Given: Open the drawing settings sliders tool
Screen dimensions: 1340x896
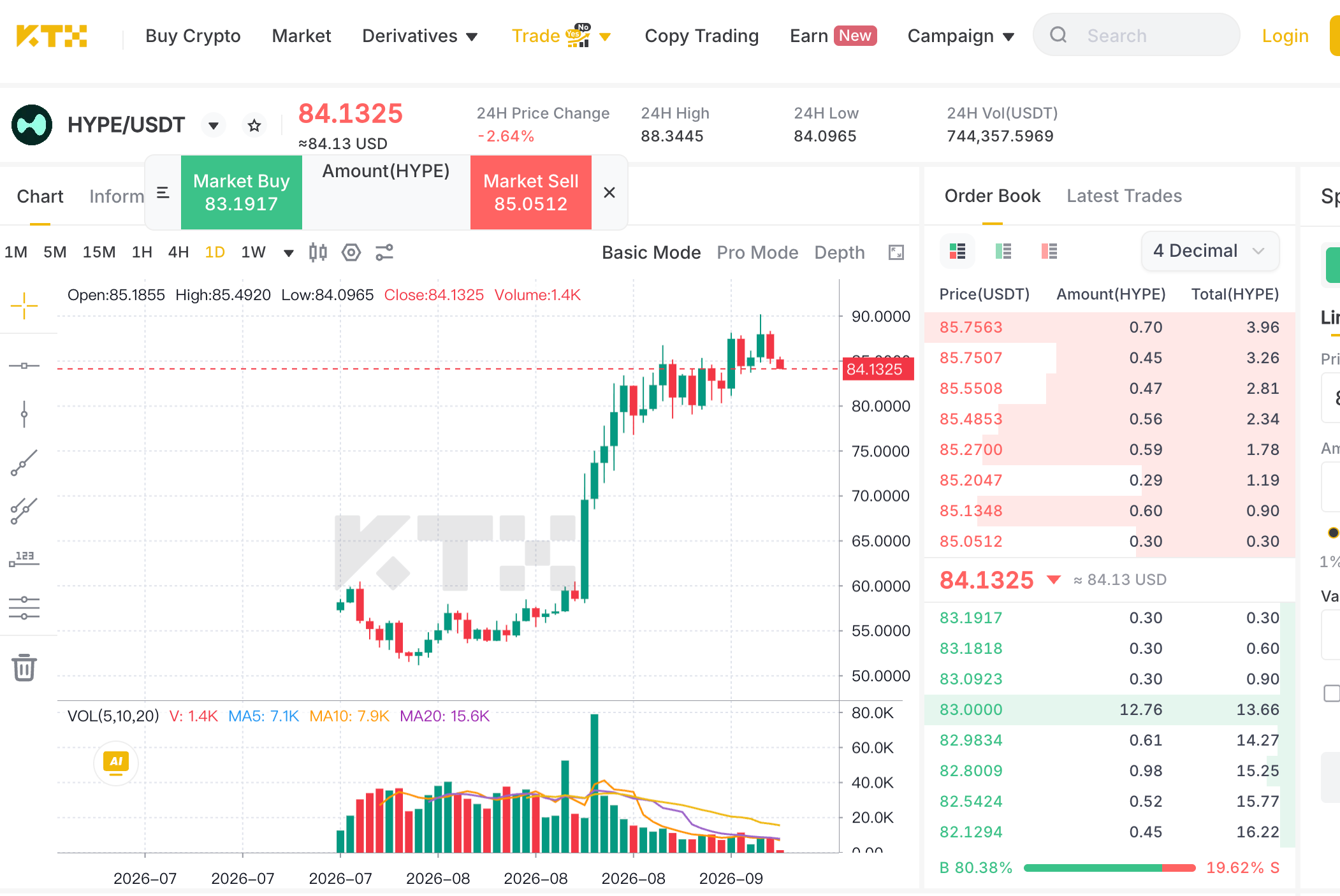Looking at the screenshot, I should coord(24,608).
